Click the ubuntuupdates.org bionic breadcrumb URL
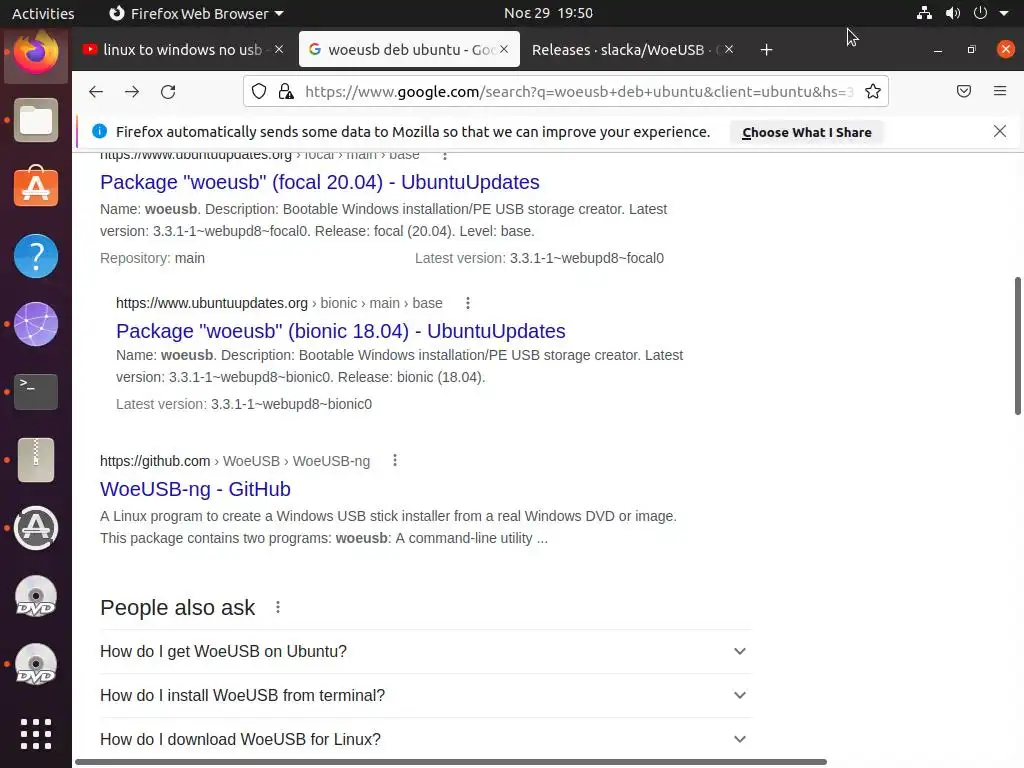1024x768 pixels. click(279, 303)
